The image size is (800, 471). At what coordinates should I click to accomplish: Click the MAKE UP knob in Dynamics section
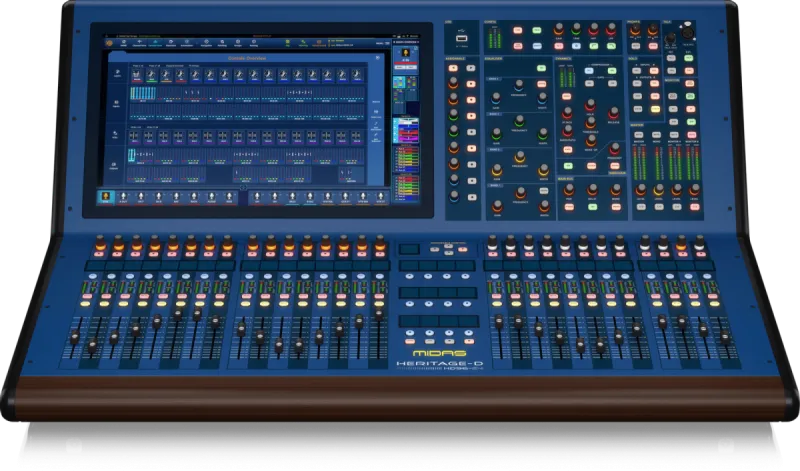point(591,140)
